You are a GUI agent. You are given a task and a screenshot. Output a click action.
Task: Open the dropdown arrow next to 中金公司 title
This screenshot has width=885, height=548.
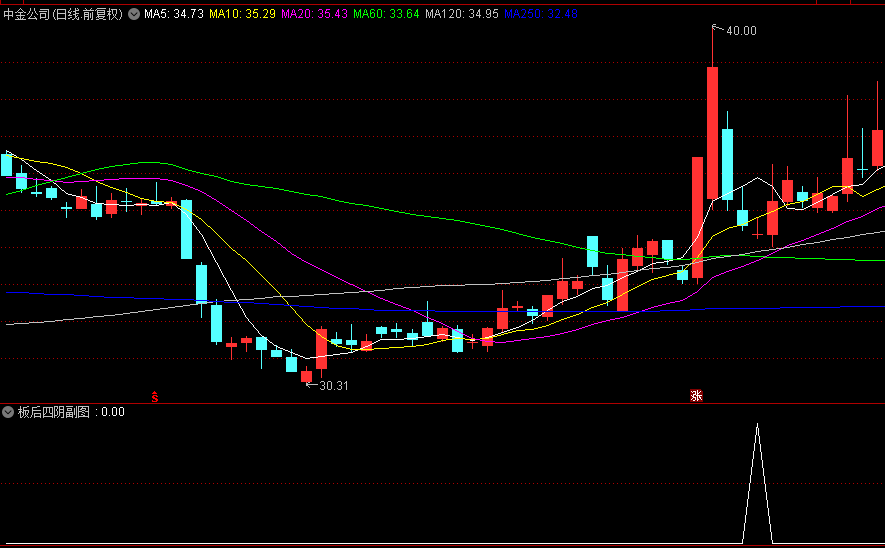pyautogui.click(x=134, y=14)
